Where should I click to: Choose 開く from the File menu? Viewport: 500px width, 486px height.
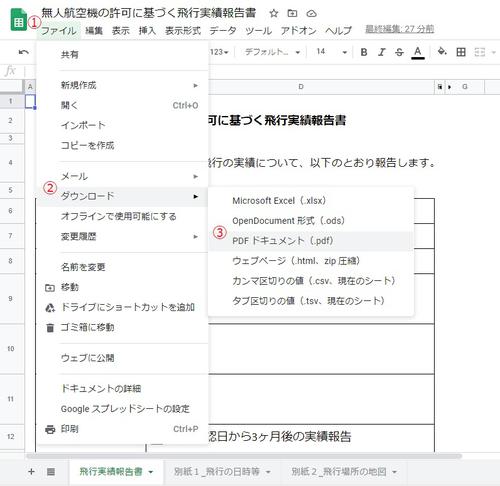(x=123, y=105)
